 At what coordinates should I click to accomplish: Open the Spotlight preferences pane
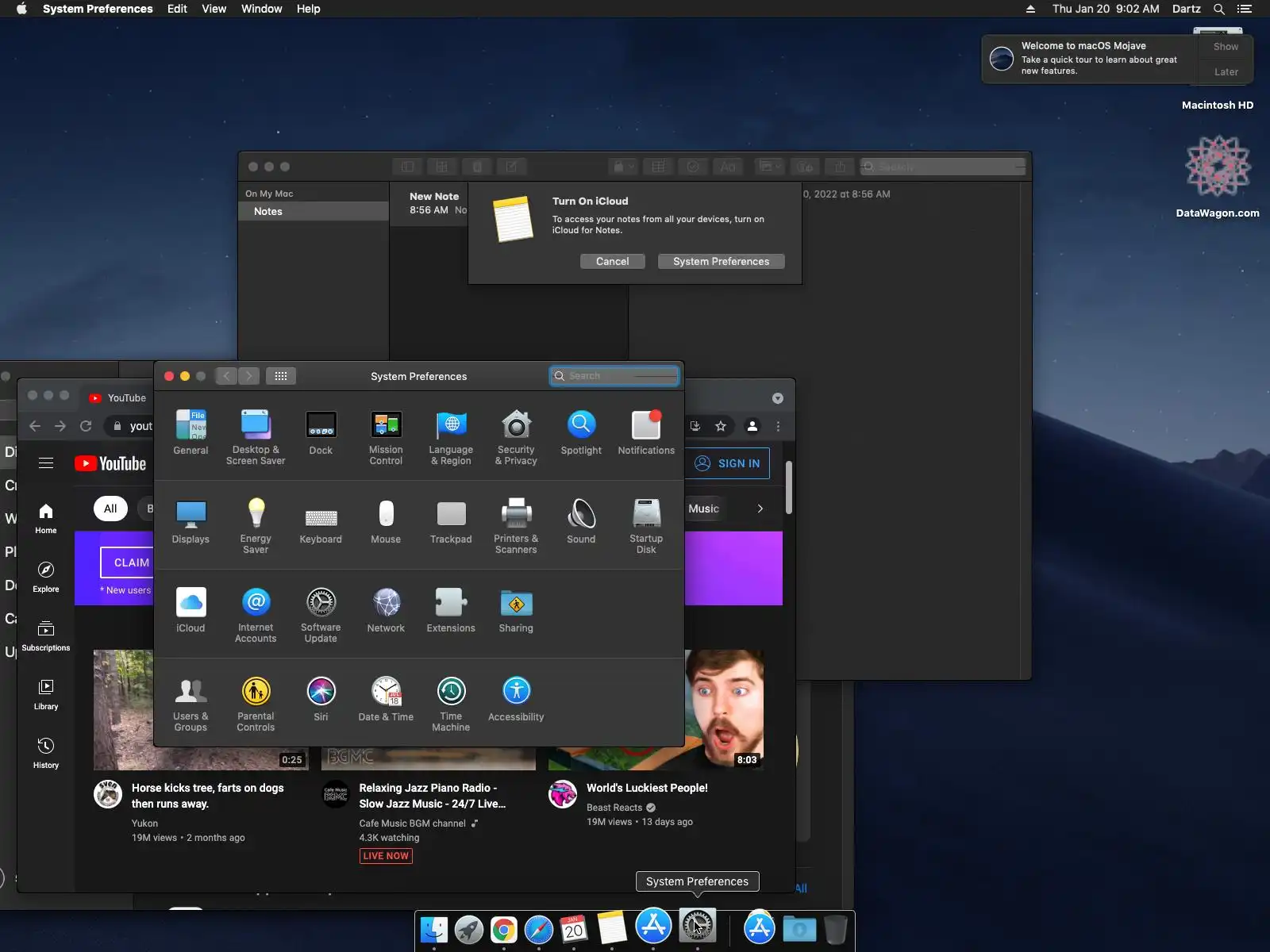pyautogui.click(x=581, y=432)
